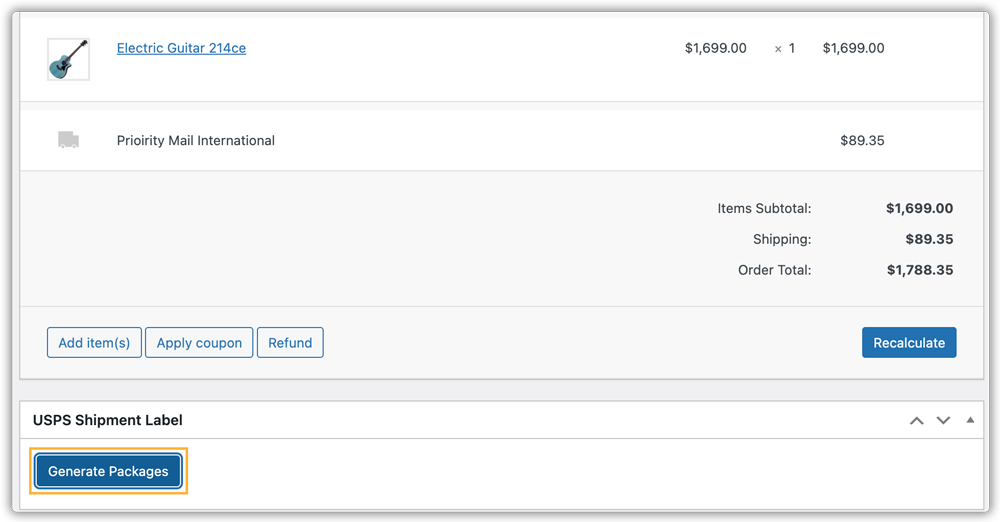Screen dimensions: 1000x522
Task: Apply a coupon to the order
Action: 199,343
